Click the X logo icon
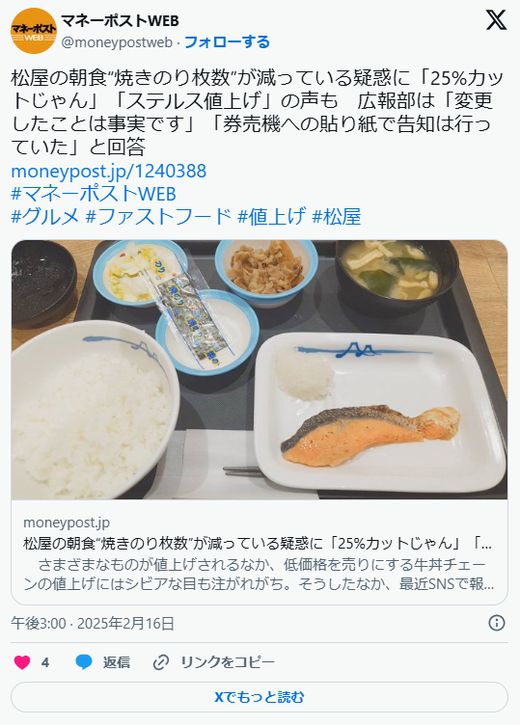 496,20
